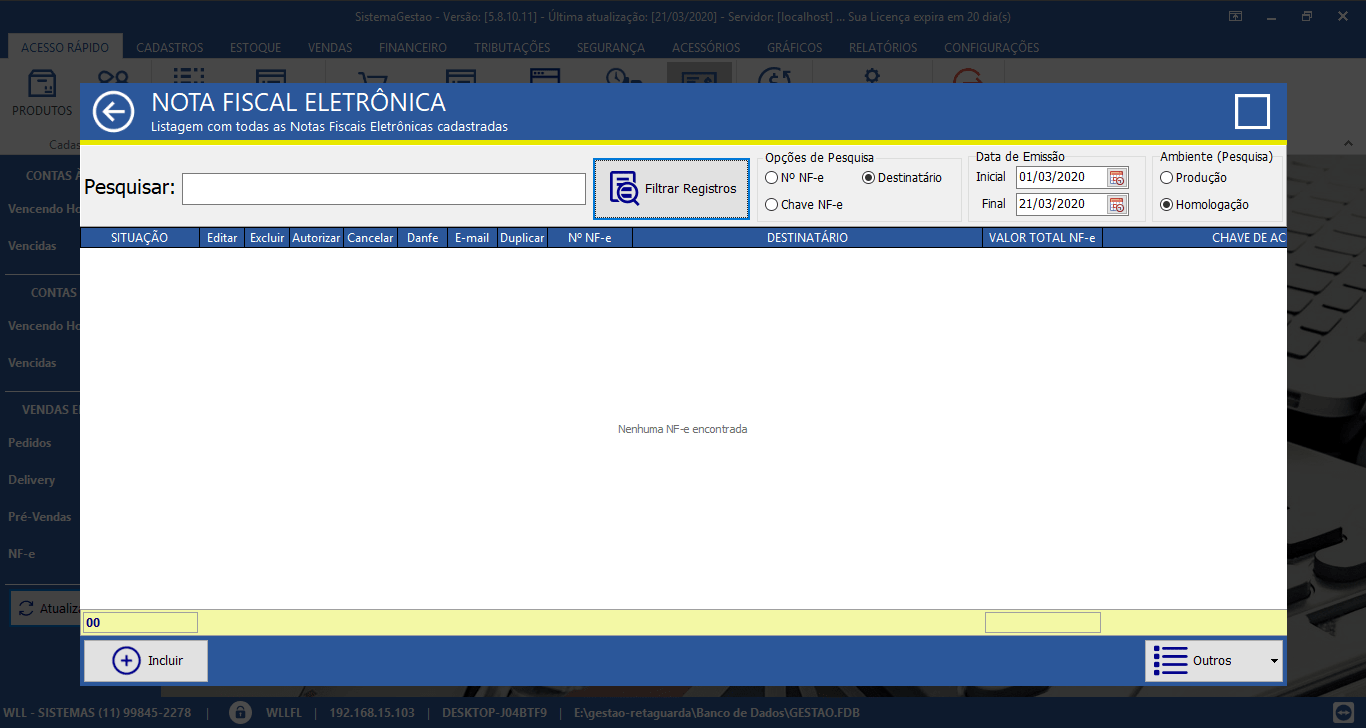Switch to the ACESSO RÁPIDO tab
The width and height of the screenshot is (1366, 728).
tap(65, 47)
